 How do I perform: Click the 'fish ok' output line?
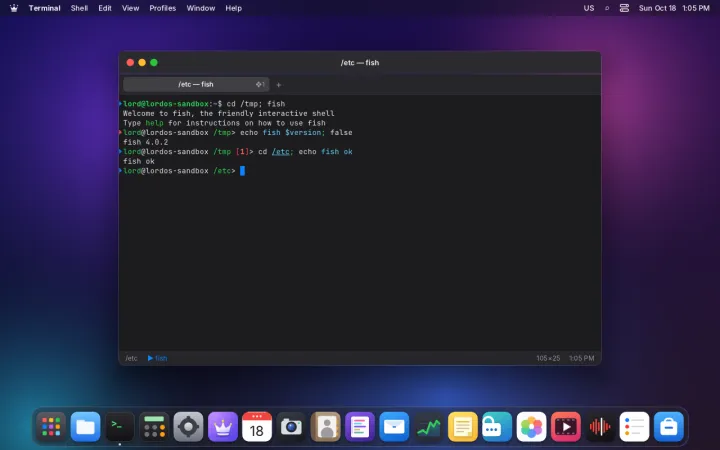[x=139, y=161]
